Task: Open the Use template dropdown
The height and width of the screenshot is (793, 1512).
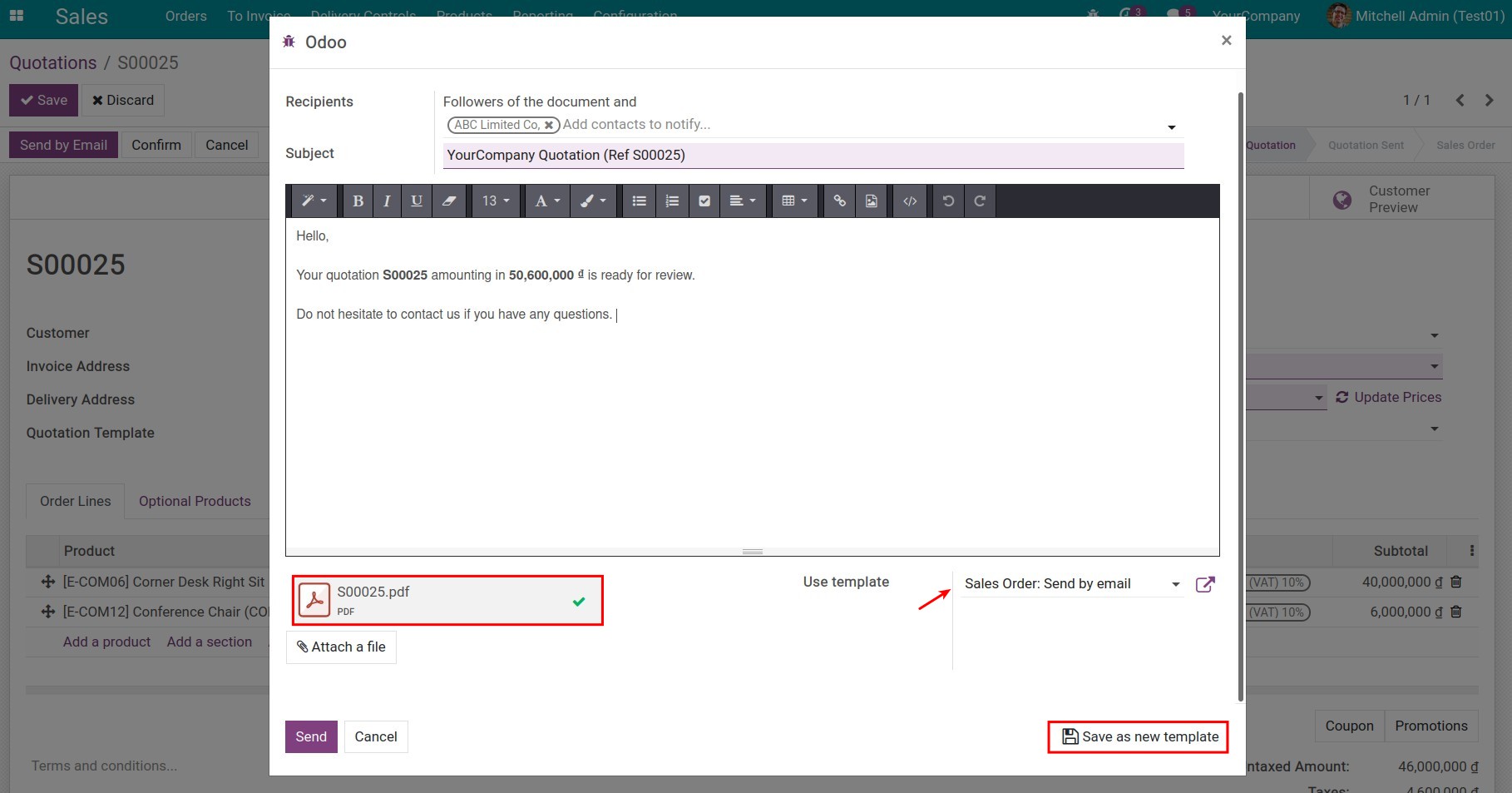Action: (1072, 583)
